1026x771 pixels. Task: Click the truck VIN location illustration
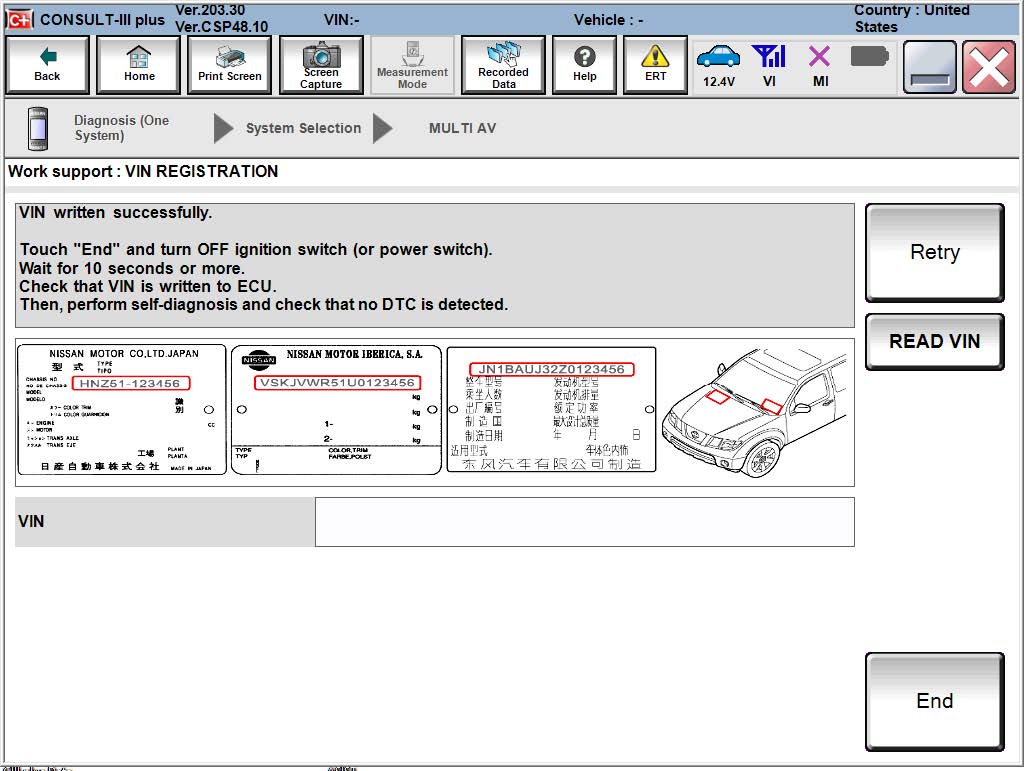click(755, 412)
